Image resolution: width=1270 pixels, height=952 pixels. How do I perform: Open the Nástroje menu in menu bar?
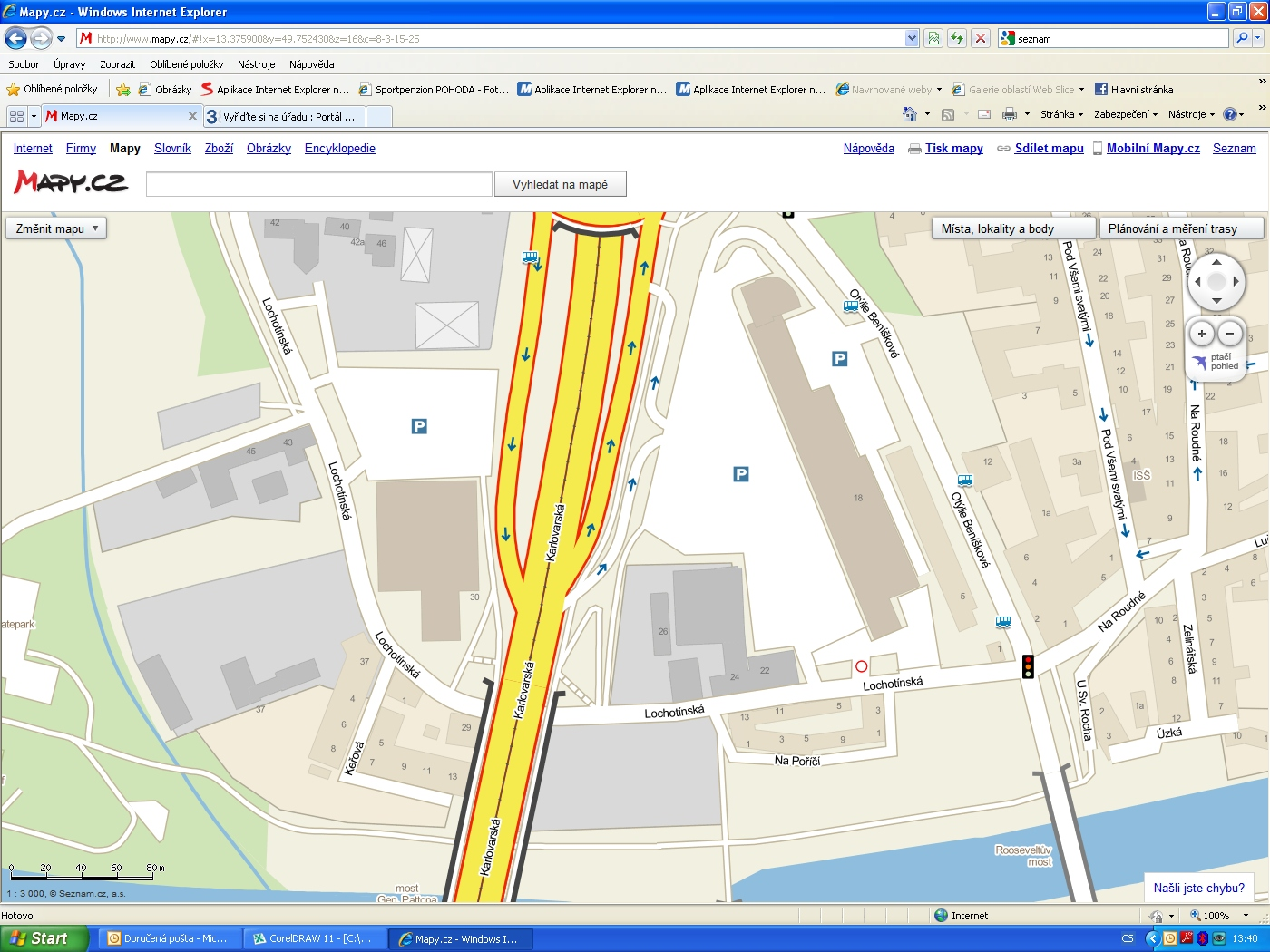(x=256, y=64)
